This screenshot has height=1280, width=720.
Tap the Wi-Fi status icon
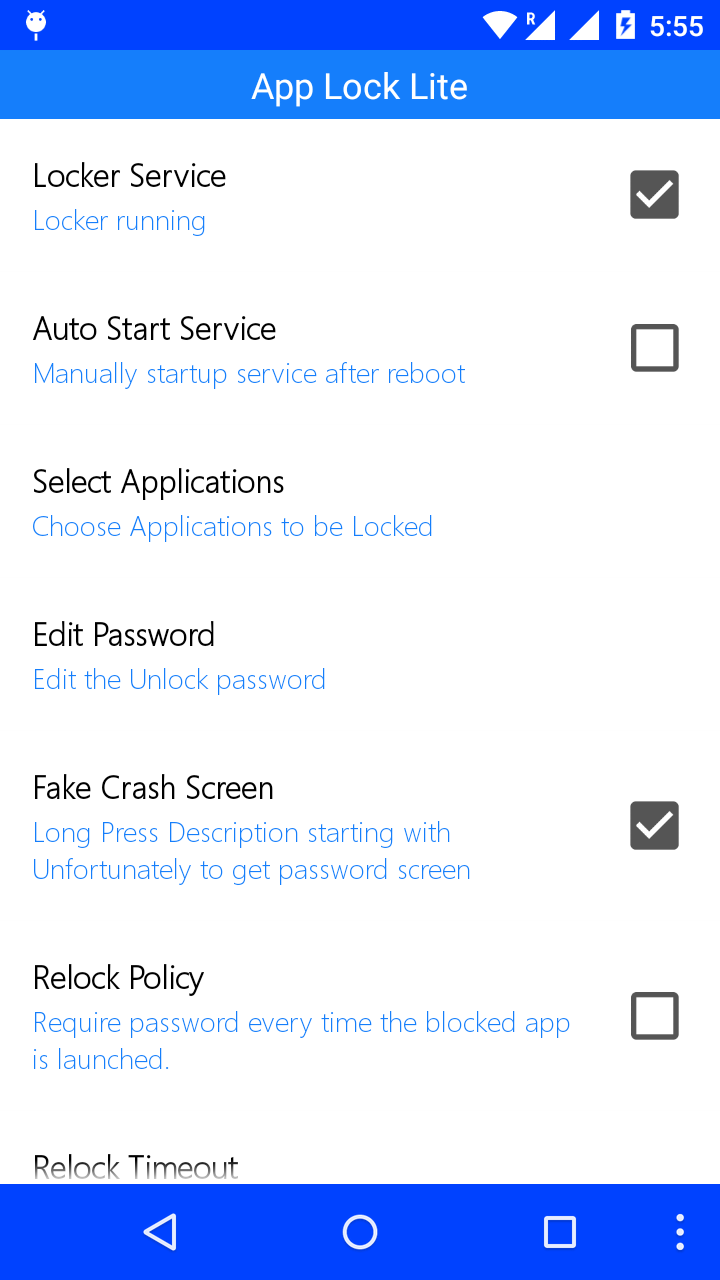499,25
